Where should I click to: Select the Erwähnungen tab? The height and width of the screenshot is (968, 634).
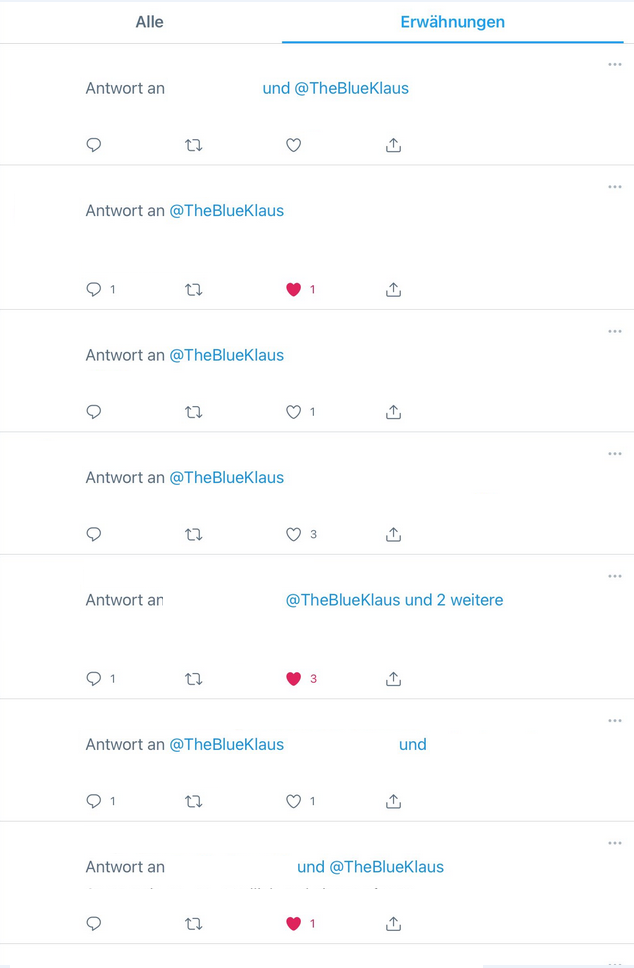coord(452,22)
